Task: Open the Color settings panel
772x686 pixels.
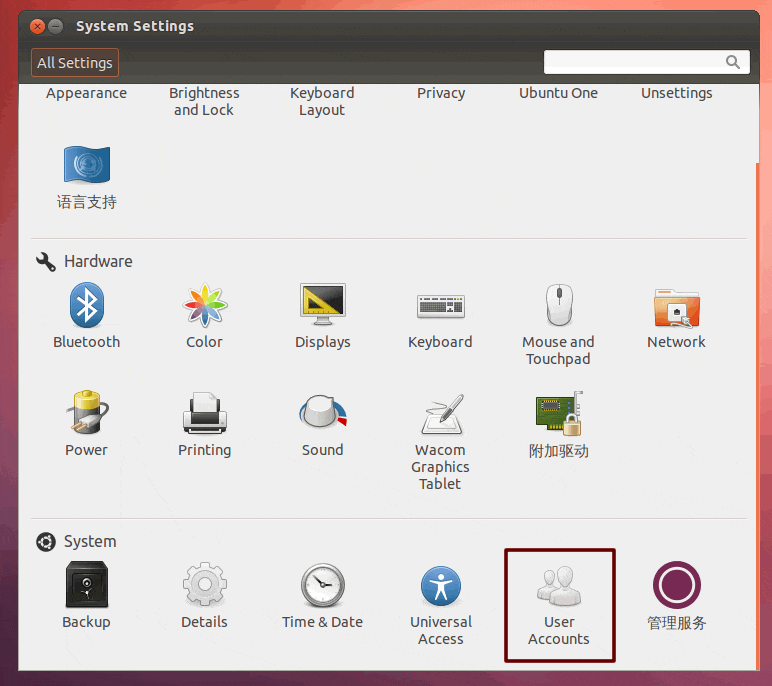Action: [205, 306]
